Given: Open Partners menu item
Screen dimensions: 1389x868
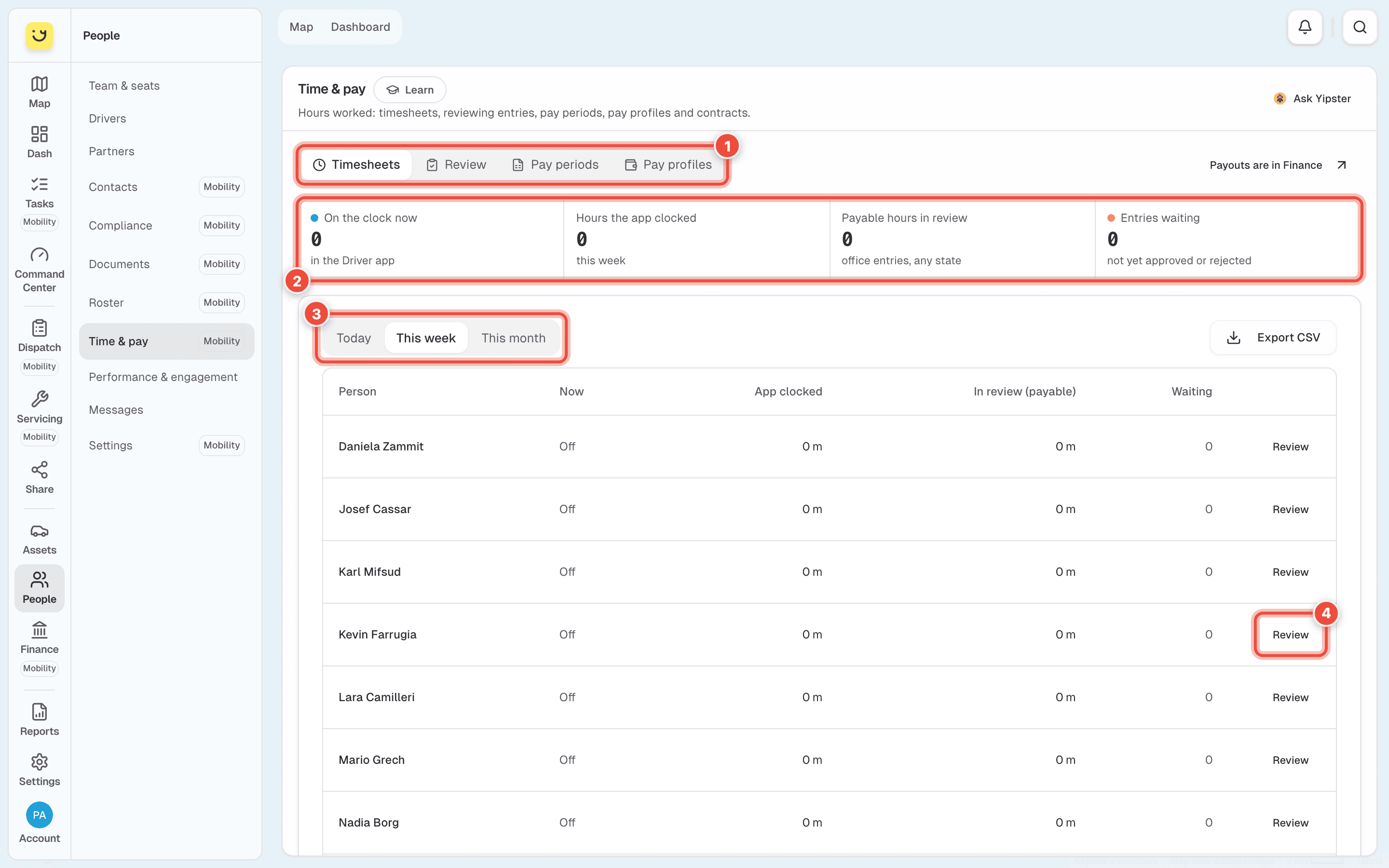Looking at the screenshot, I should point(166,151).
